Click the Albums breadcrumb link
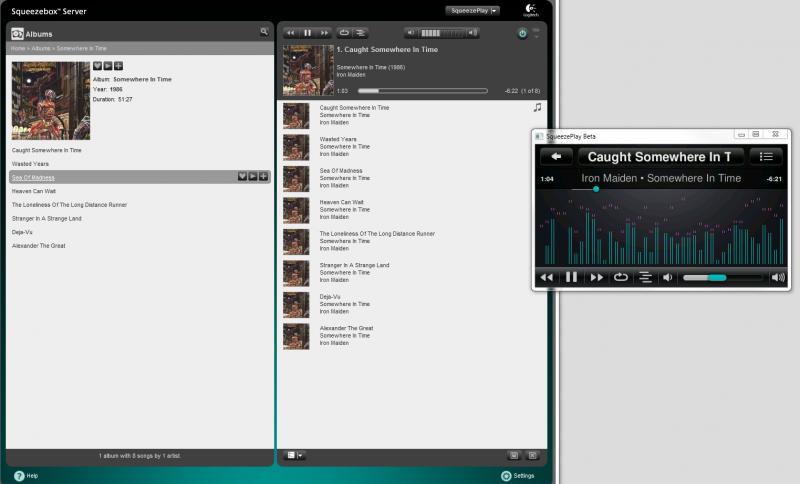This screenshot has width=800, height=484. (x=41, y=48)
